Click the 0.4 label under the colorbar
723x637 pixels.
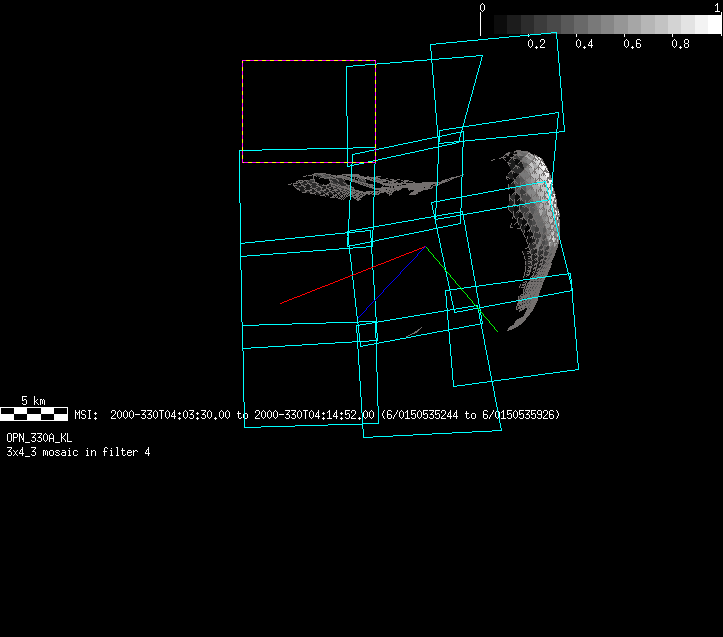click(585, 44)
